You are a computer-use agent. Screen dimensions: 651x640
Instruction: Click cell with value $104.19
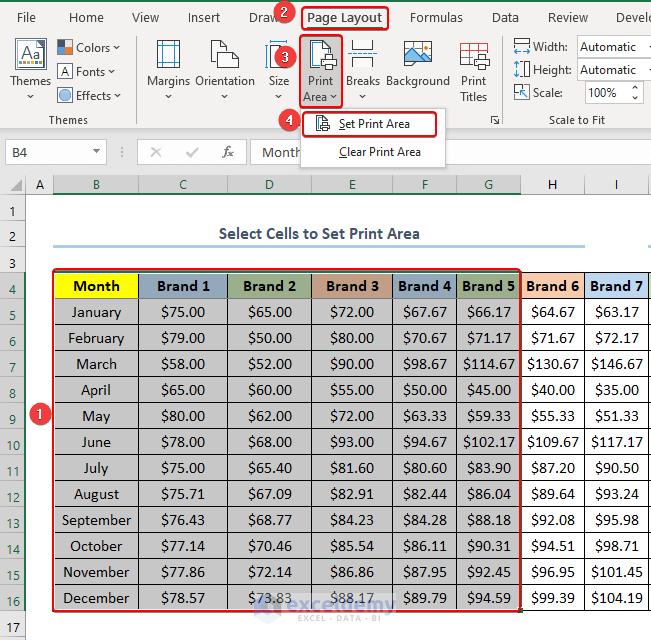pyautogui.click(x=616, y=598)
